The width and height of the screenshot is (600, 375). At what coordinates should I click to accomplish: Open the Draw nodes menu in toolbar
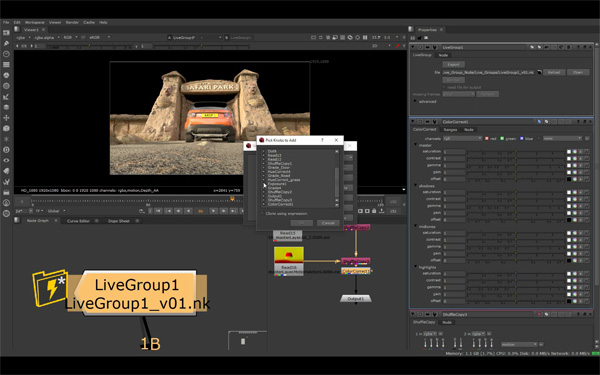[6, 43]
